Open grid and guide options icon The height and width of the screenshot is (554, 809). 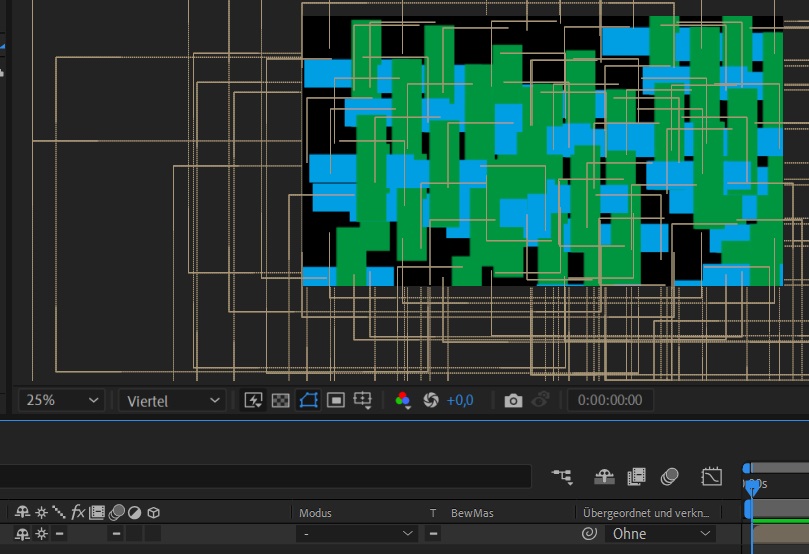pyautogui.click(x=363, y=400)
